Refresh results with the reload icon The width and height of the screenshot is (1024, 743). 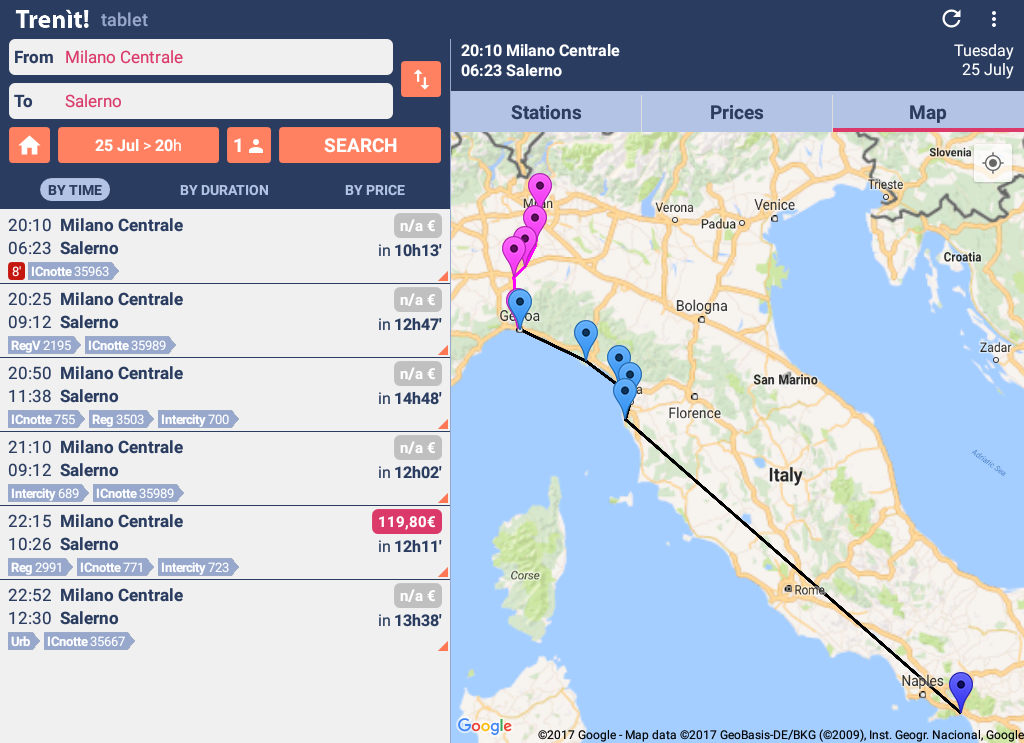coord(952,18)
